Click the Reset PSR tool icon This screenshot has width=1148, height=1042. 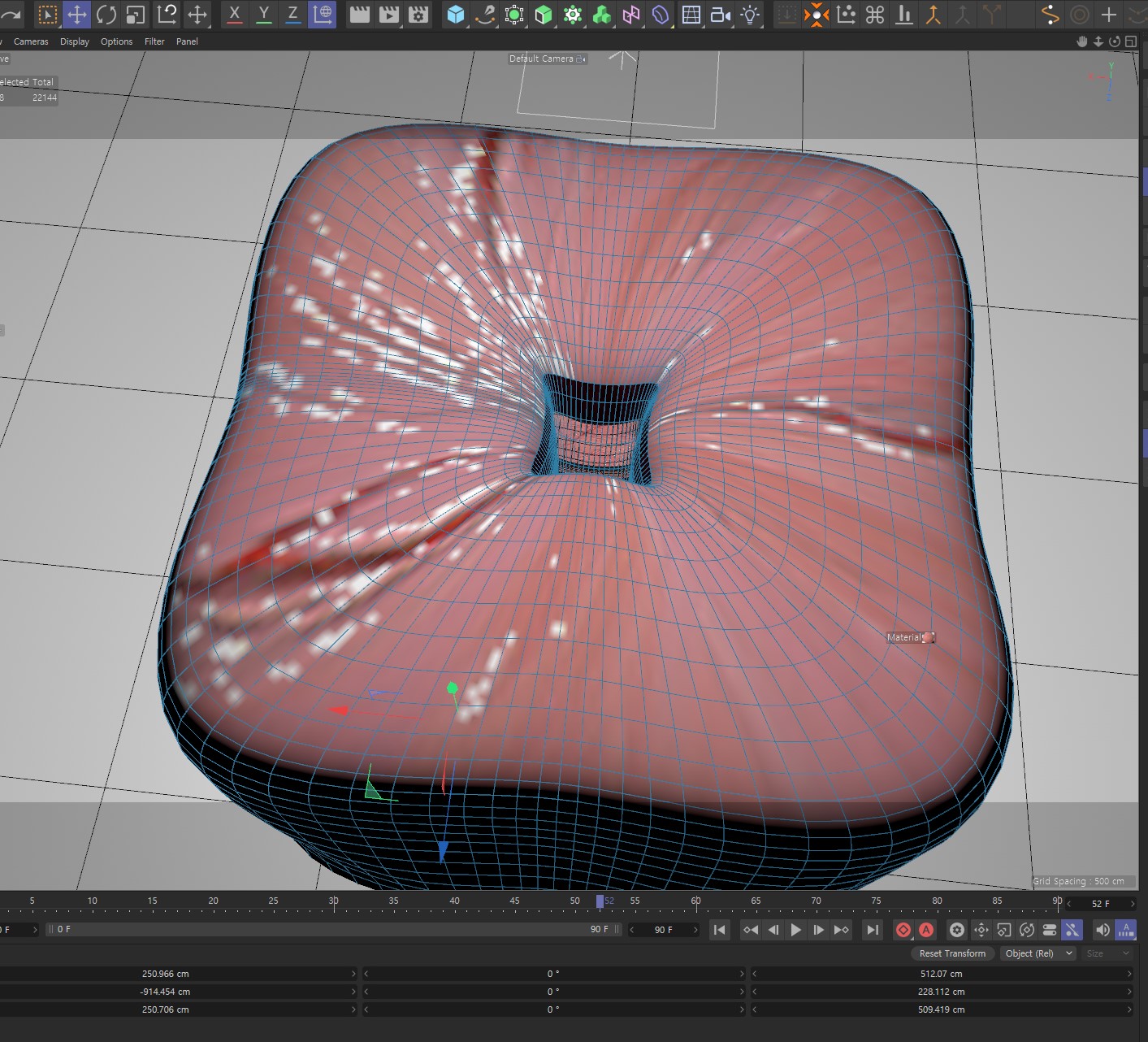[167, 15]
